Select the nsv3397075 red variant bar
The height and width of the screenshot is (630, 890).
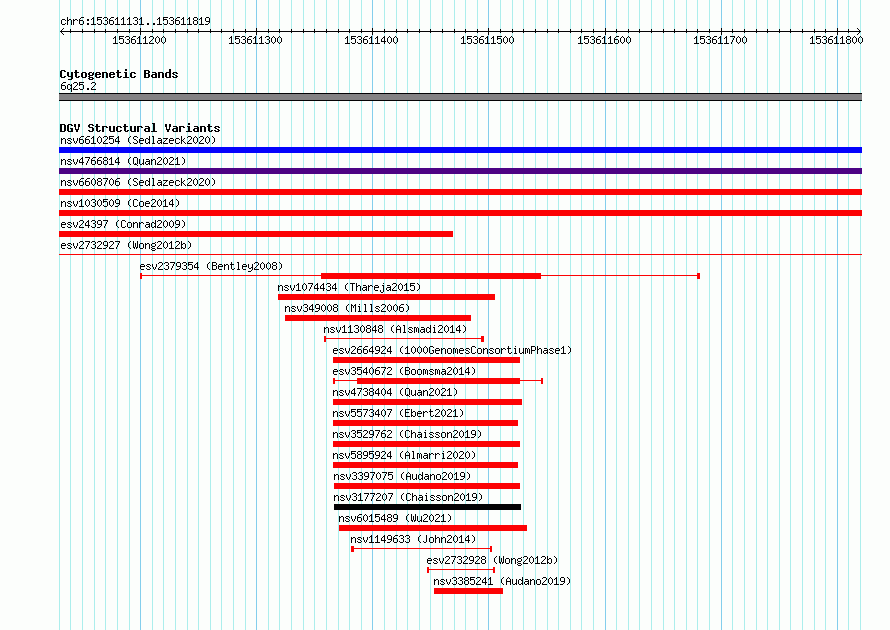click(427, 486)
